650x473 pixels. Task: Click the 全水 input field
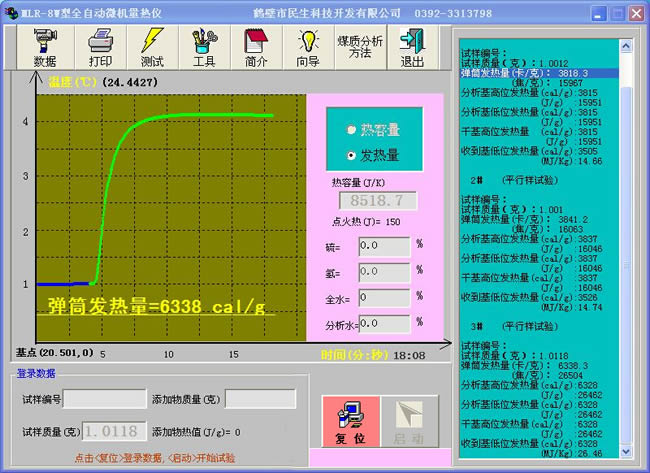tap(385, 298)
